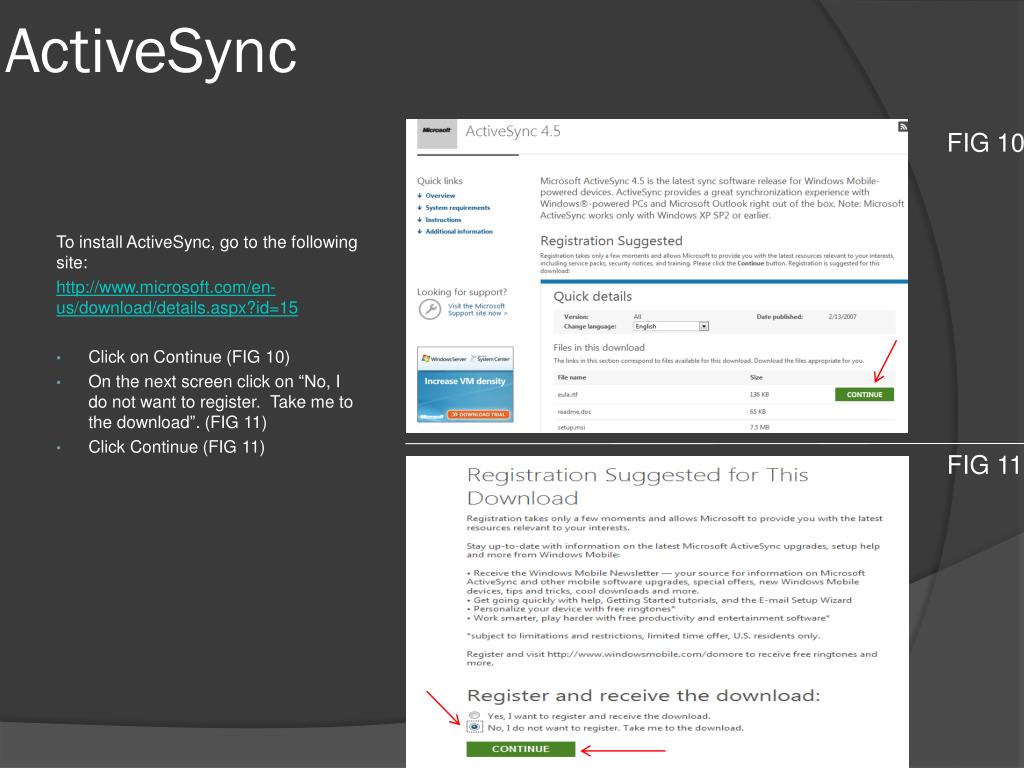Click the Quick details heading

click(592, 296)
